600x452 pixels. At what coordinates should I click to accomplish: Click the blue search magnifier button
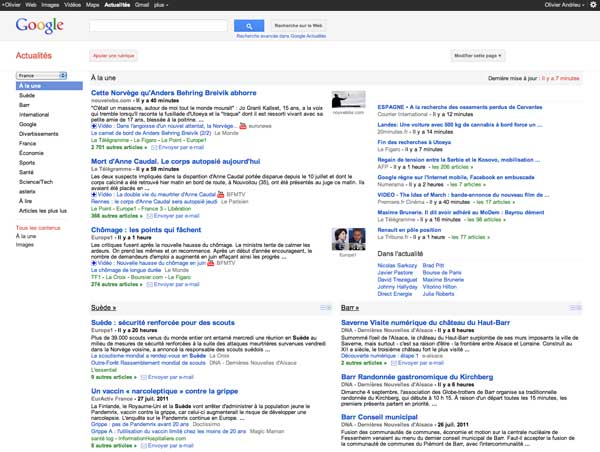pyautogui.click(x=249, y=25)
